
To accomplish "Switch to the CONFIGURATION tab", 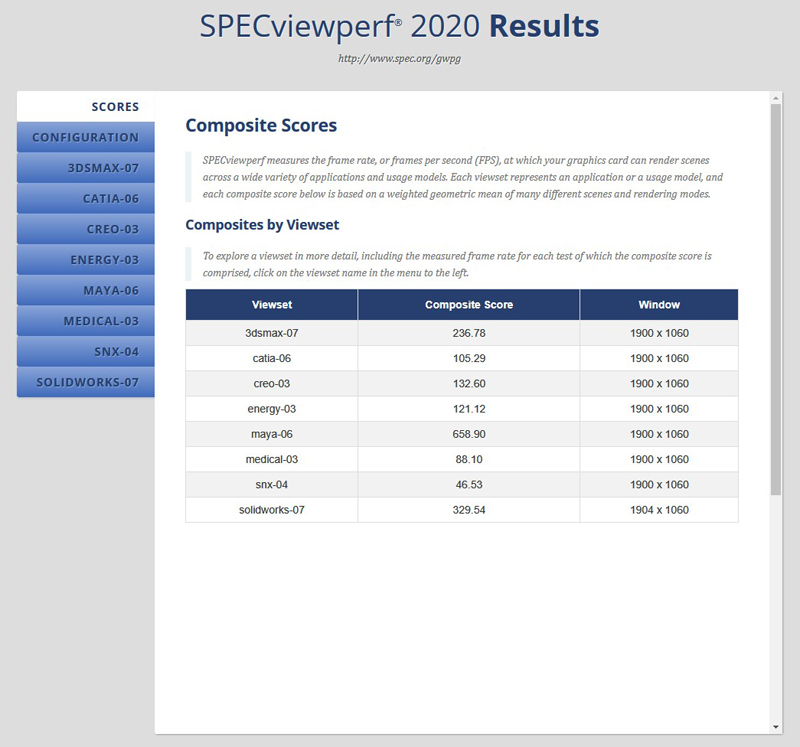I will pos(86,137).
